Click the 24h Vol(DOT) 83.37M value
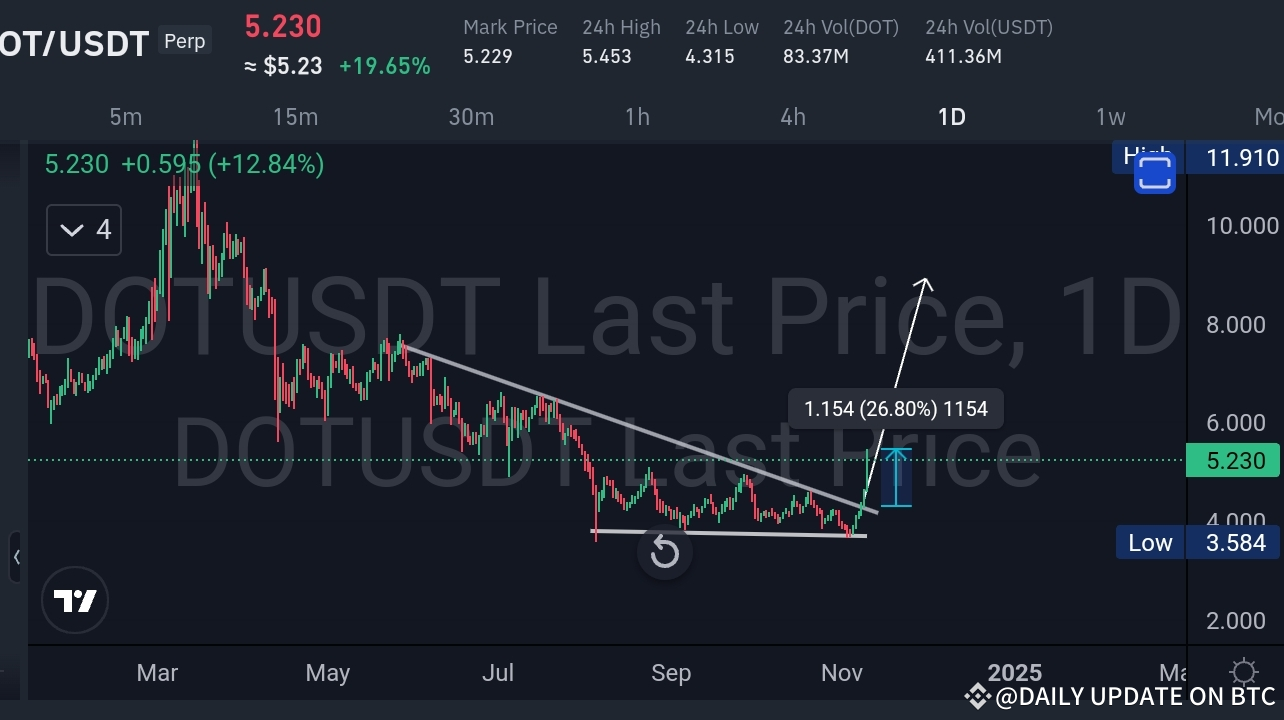 tap(816, 56)
